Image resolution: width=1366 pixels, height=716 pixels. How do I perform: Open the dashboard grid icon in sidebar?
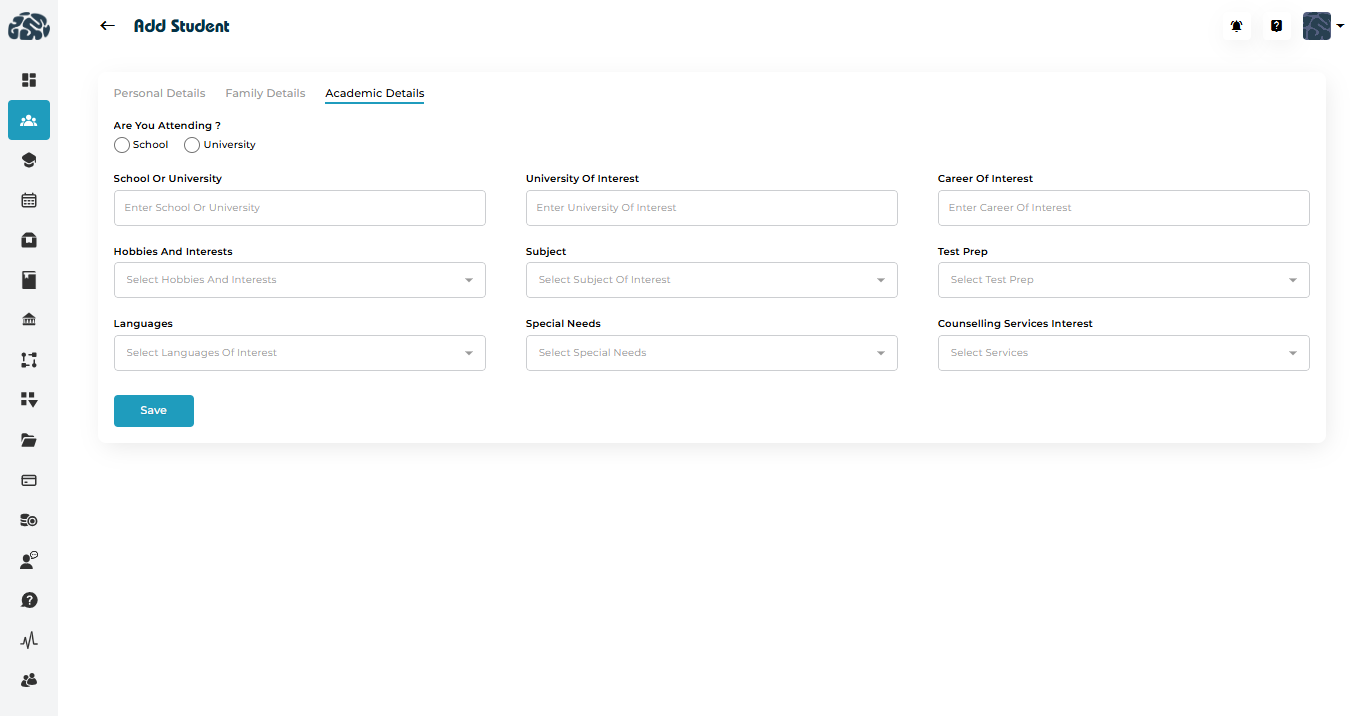[x=29, y=80]
